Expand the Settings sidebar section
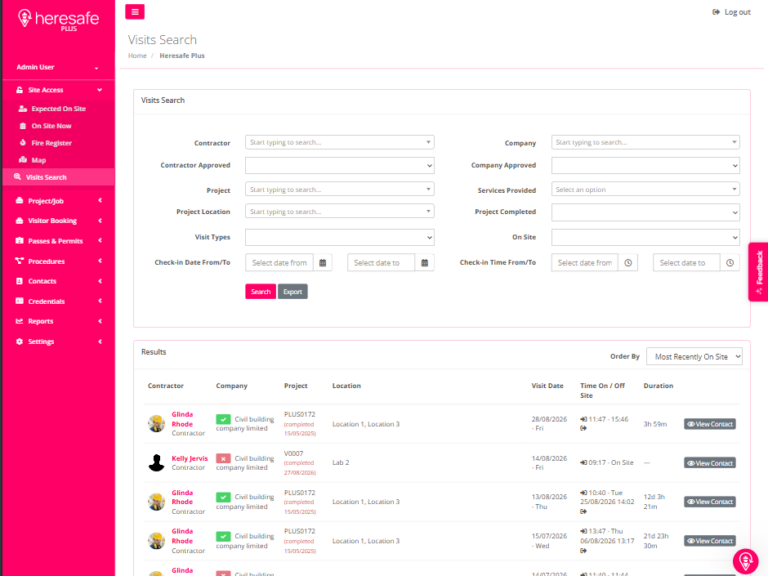This screenshot has width=768, height=576. tap(58, 341)
